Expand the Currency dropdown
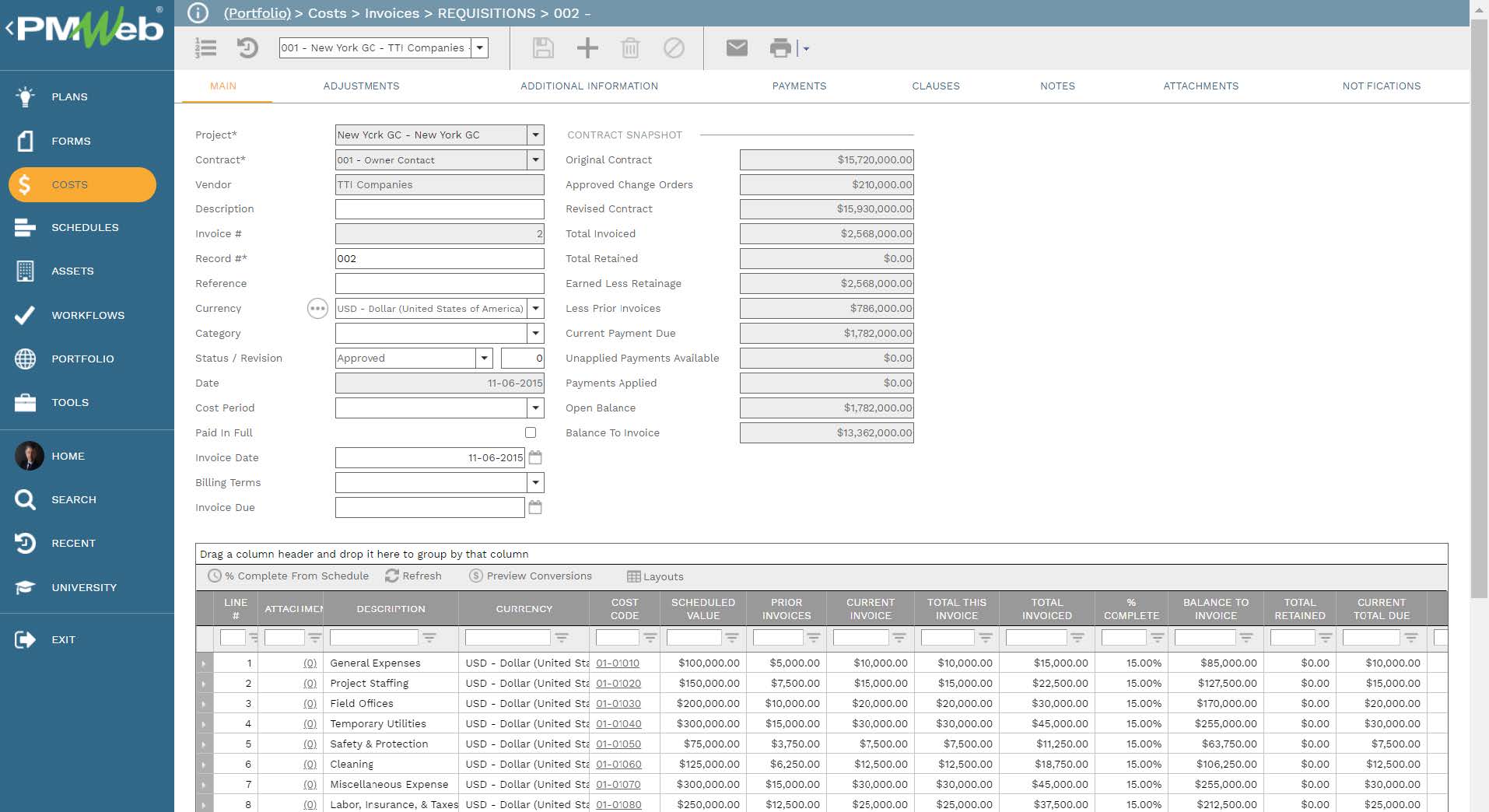 [535, 309]
